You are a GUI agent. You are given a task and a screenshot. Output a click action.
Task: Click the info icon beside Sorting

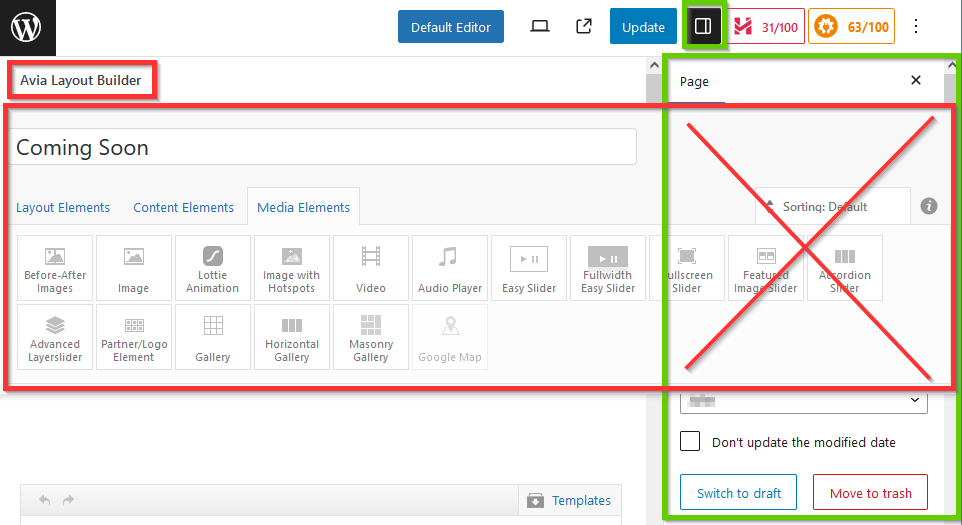click(x=928, y=206)
